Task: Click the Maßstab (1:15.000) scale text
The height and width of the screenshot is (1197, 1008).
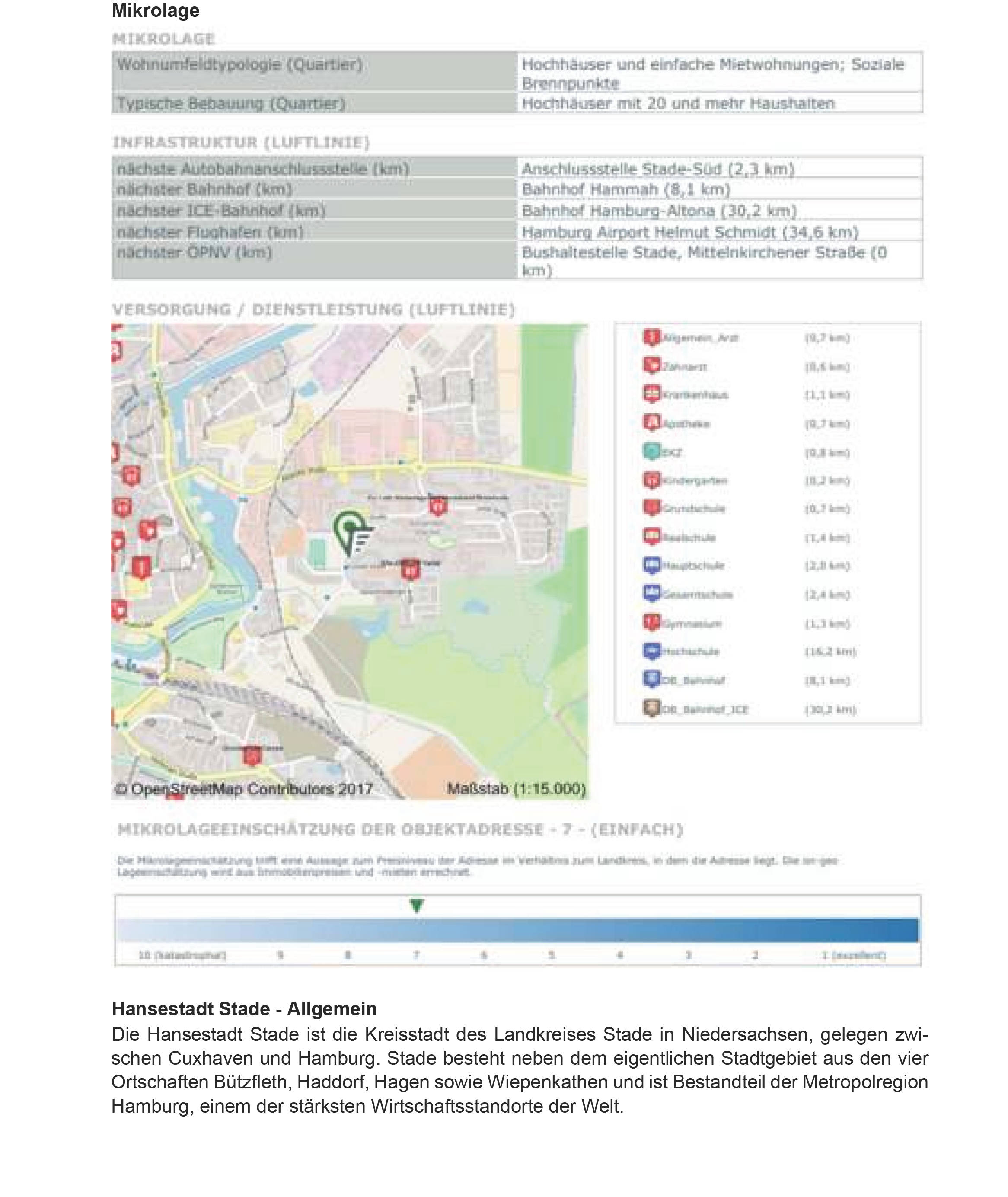Action: 516,790
